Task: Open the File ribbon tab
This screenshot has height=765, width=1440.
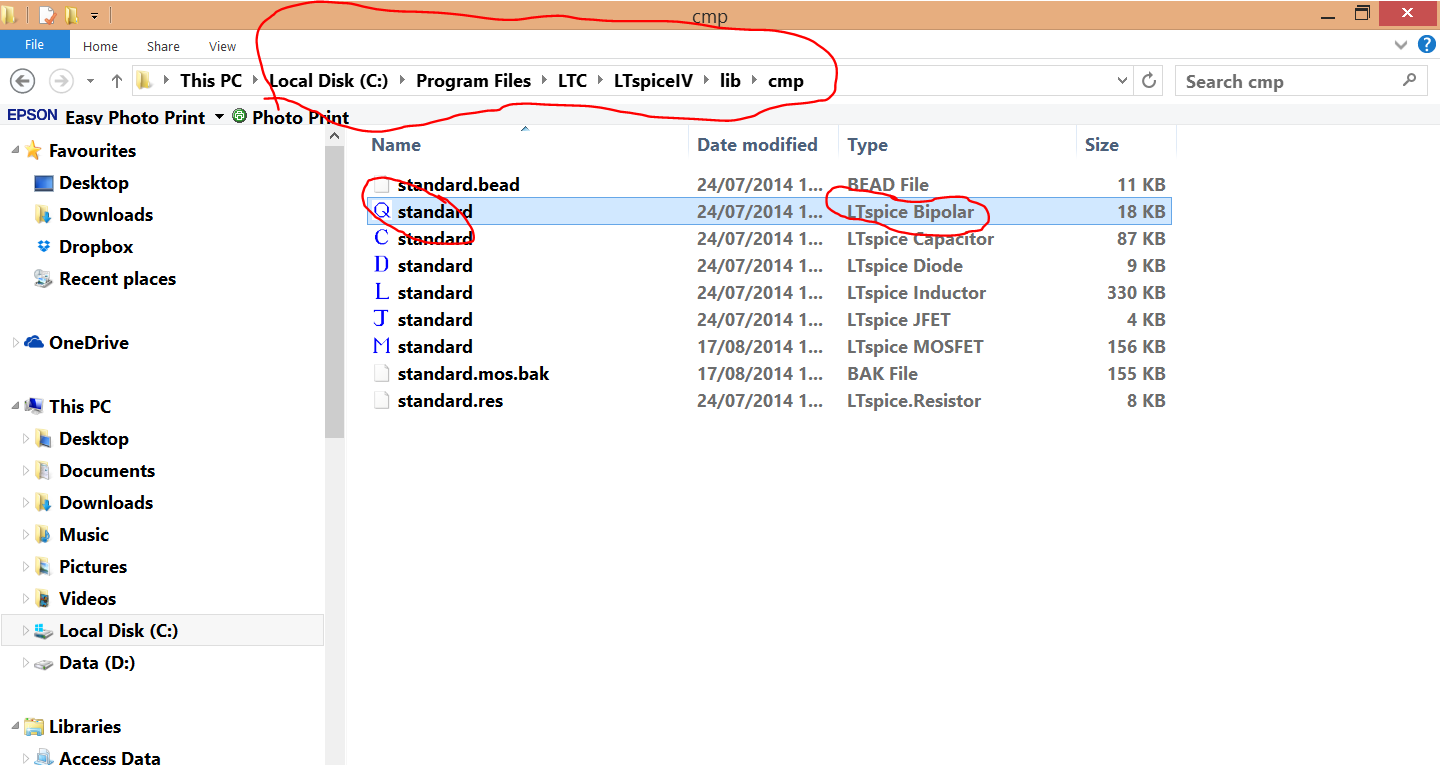Action: pyautogui.click(x=34, y=45)
